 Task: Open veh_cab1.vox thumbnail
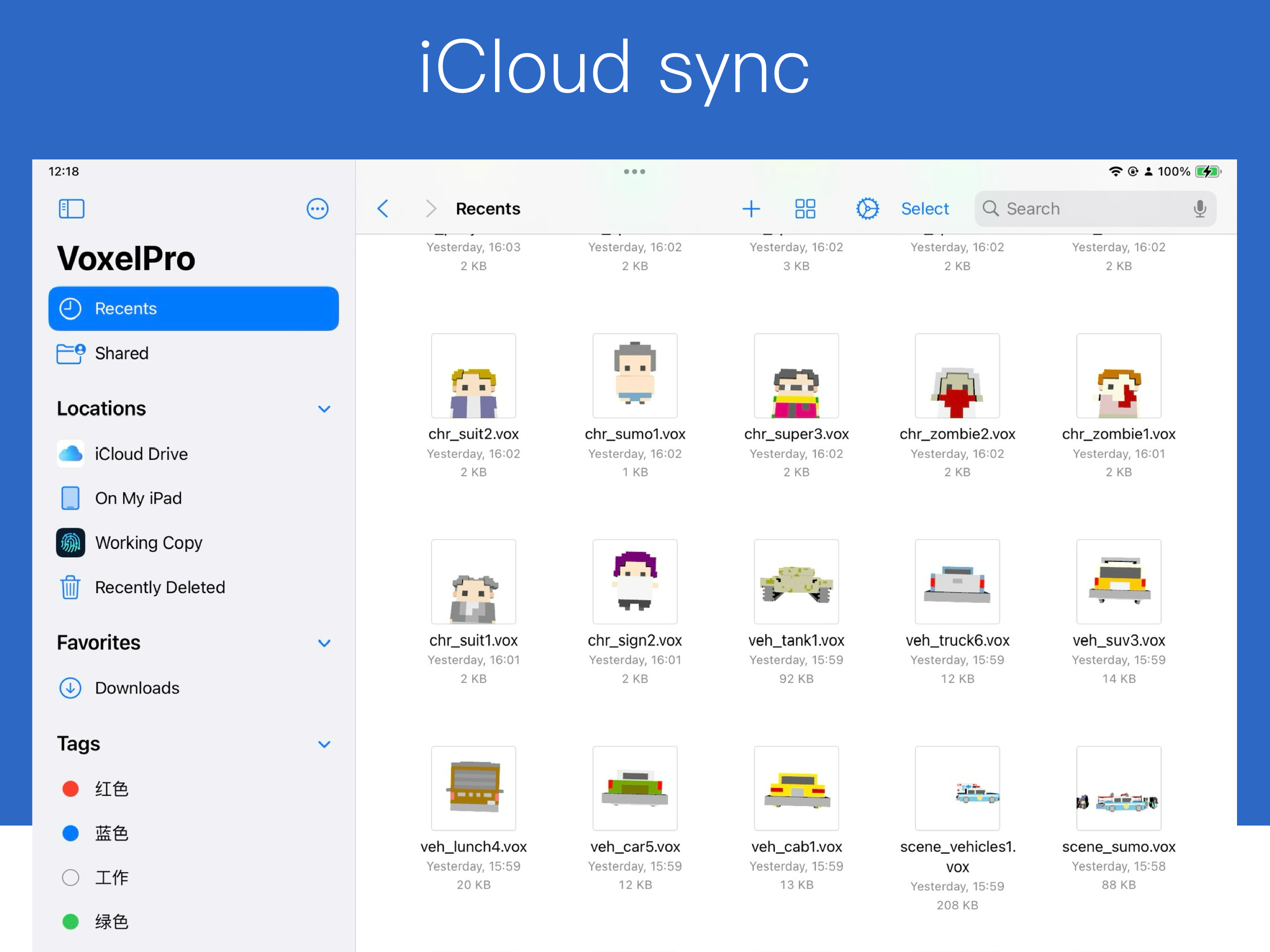coord(796,788)
